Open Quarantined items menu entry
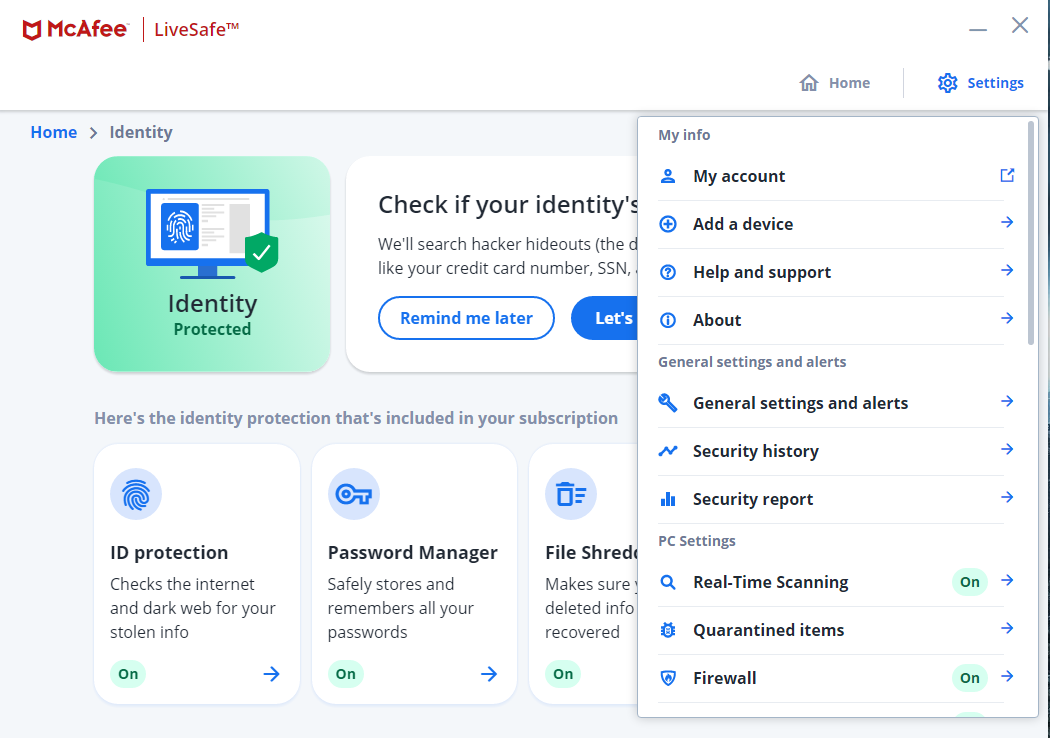Screen dimensions: 1050x738 tap(836, 630)
